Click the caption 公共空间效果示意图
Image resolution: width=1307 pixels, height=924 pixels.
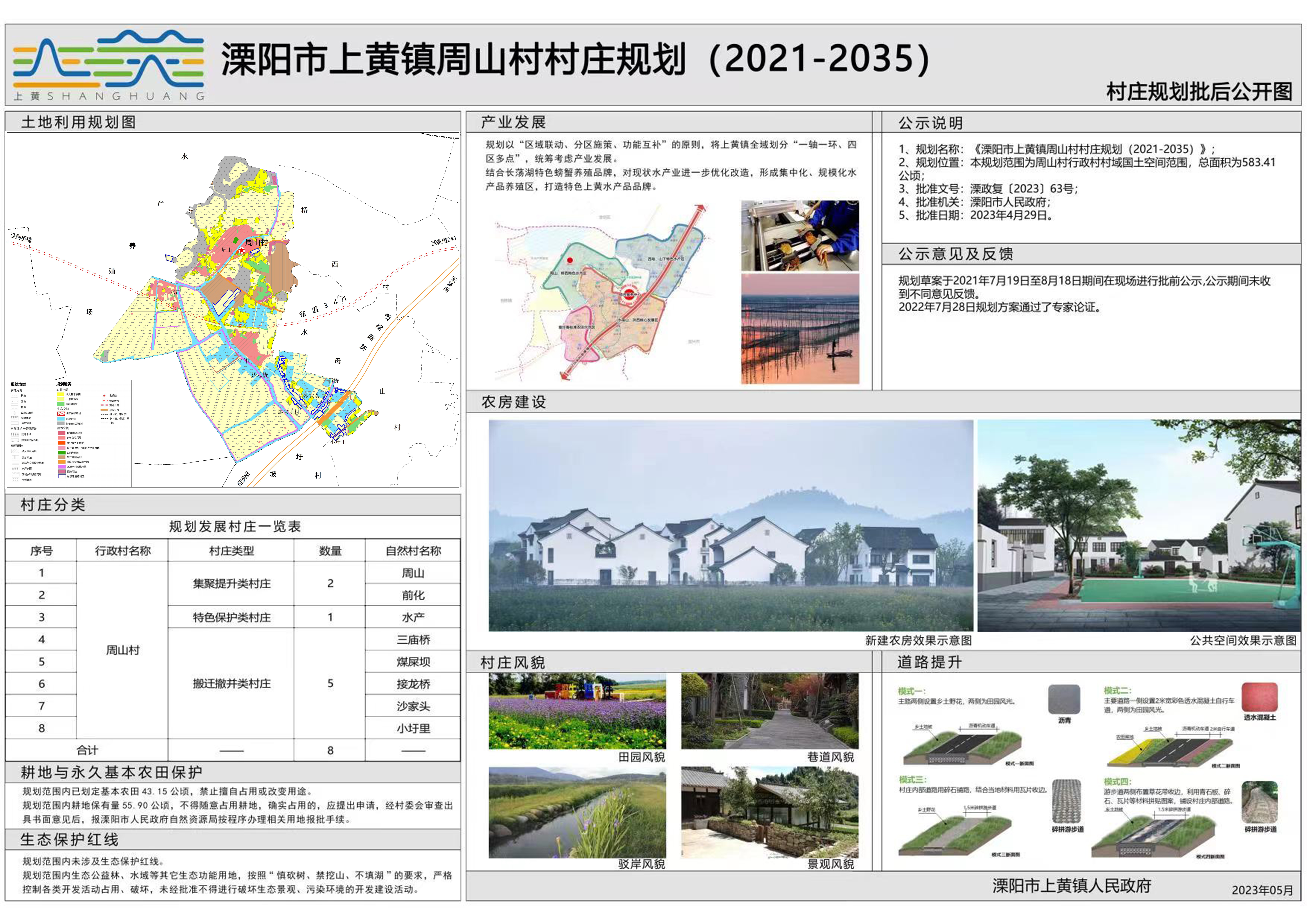[1243, 641]
